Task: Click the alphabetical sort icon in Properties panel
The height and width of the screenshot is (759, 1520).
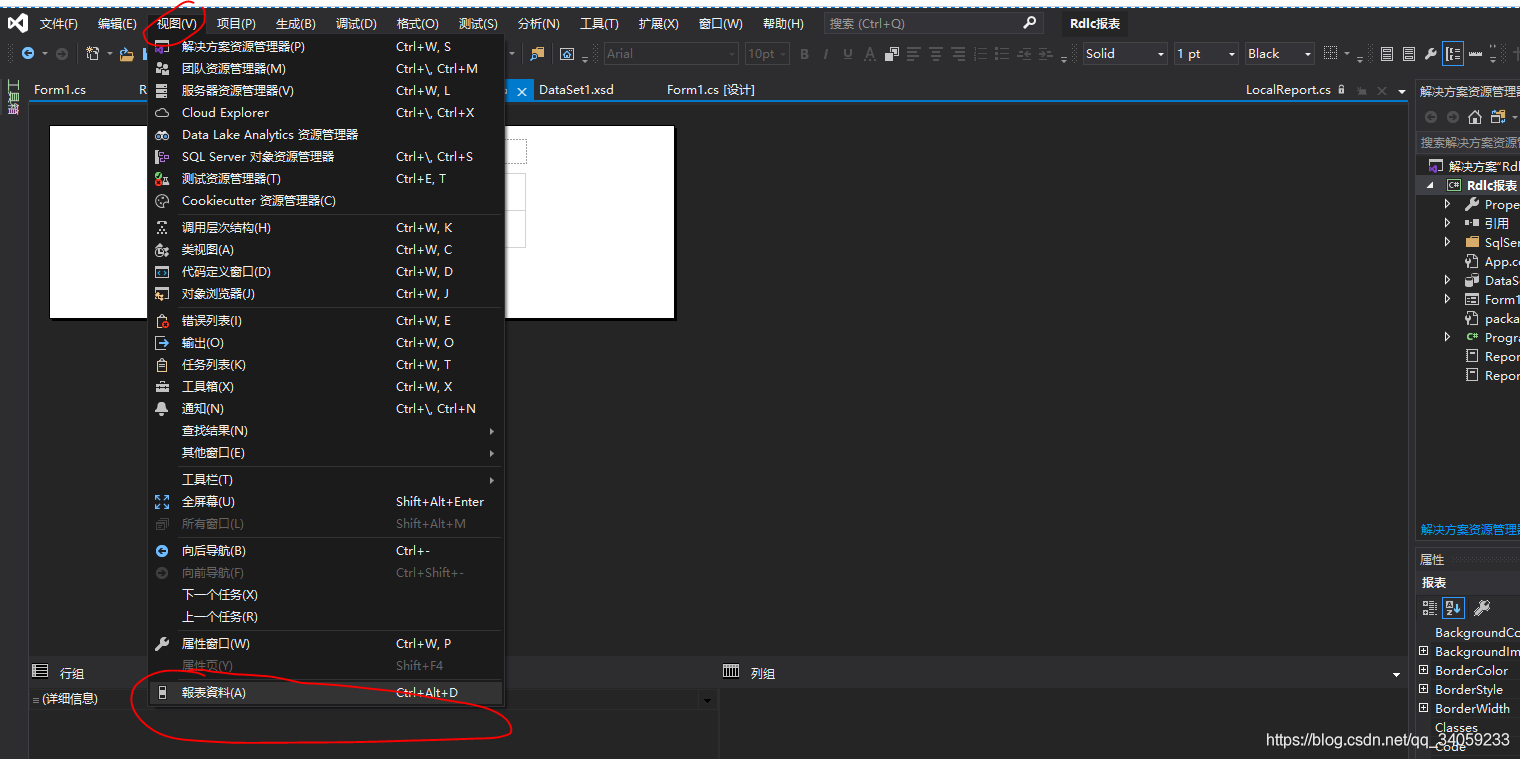Action: [x=1453, y=607]
